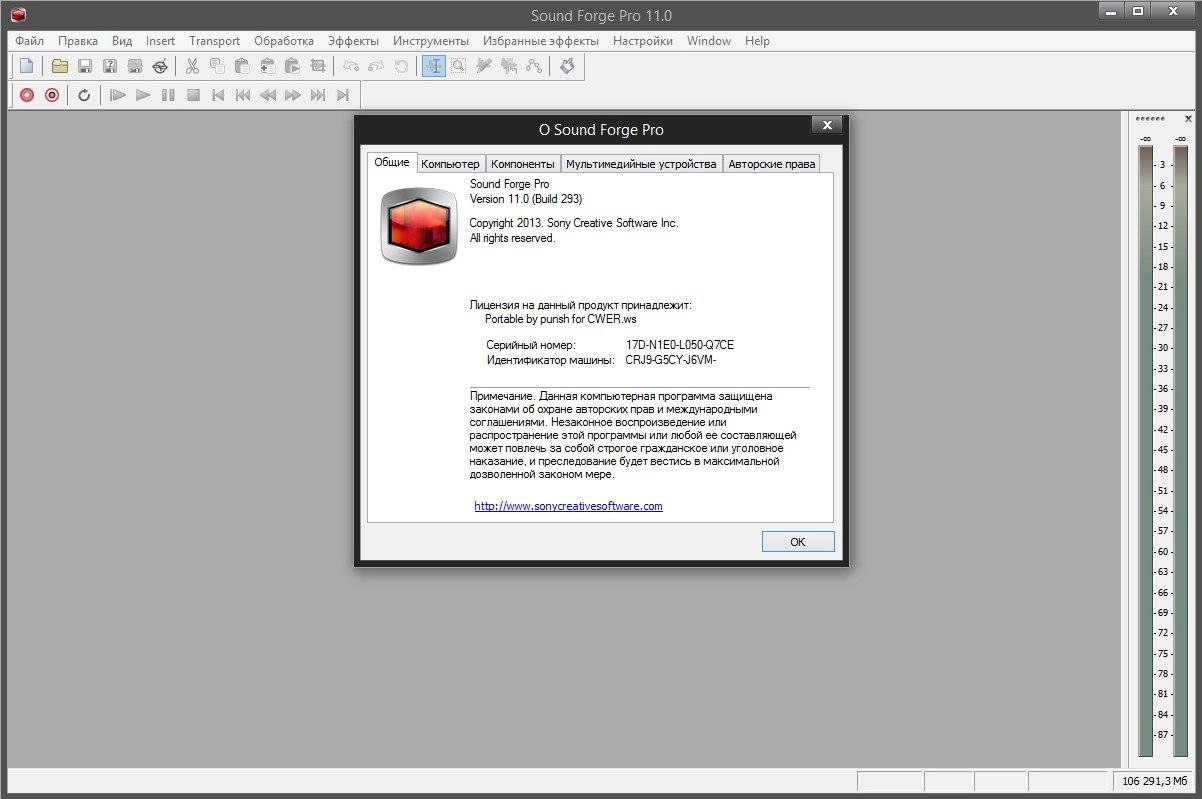Click the Repeat last action icon

(401, 67)
